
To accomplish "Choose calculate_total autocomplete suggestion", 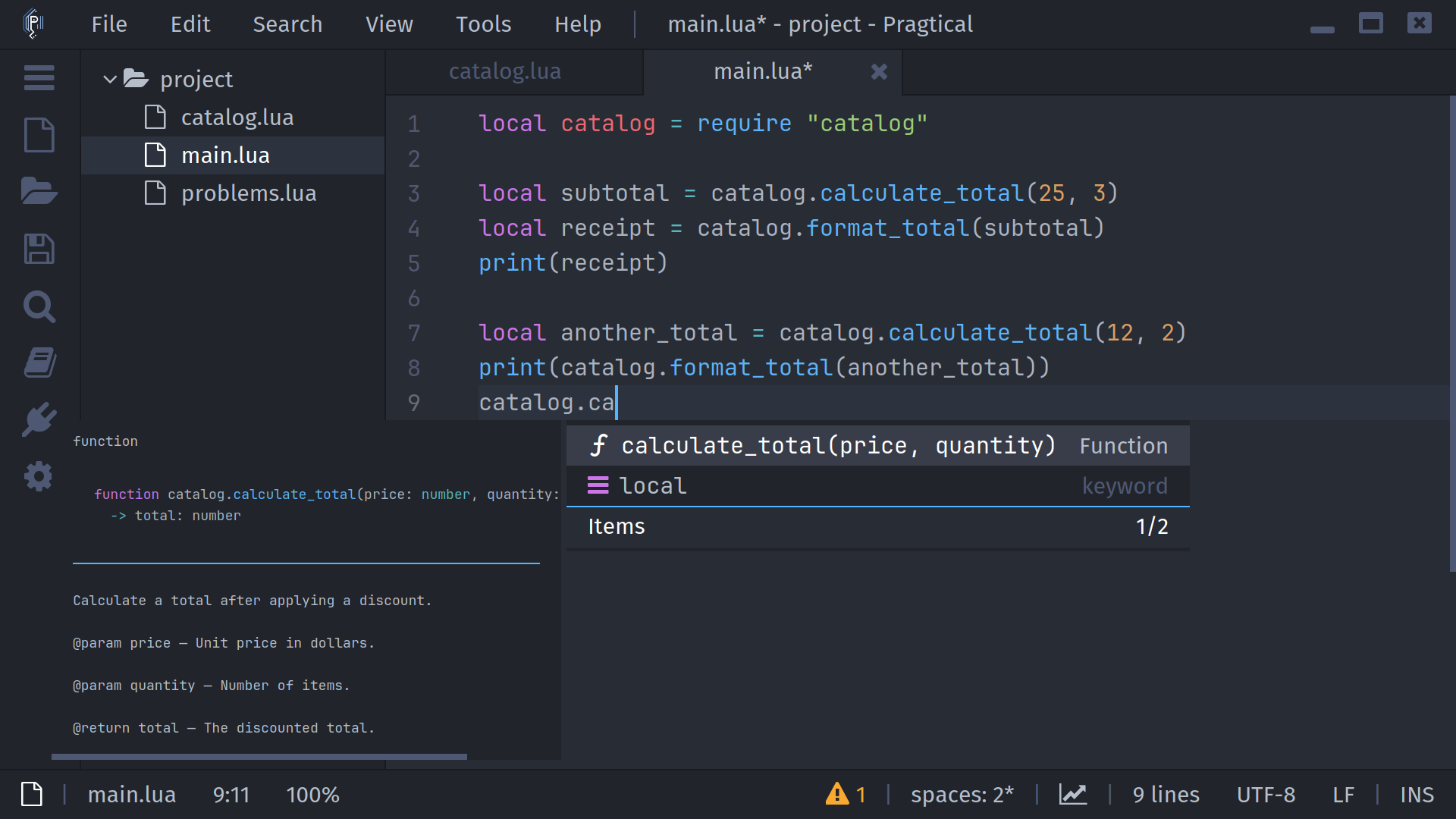I will click(877, 445).
